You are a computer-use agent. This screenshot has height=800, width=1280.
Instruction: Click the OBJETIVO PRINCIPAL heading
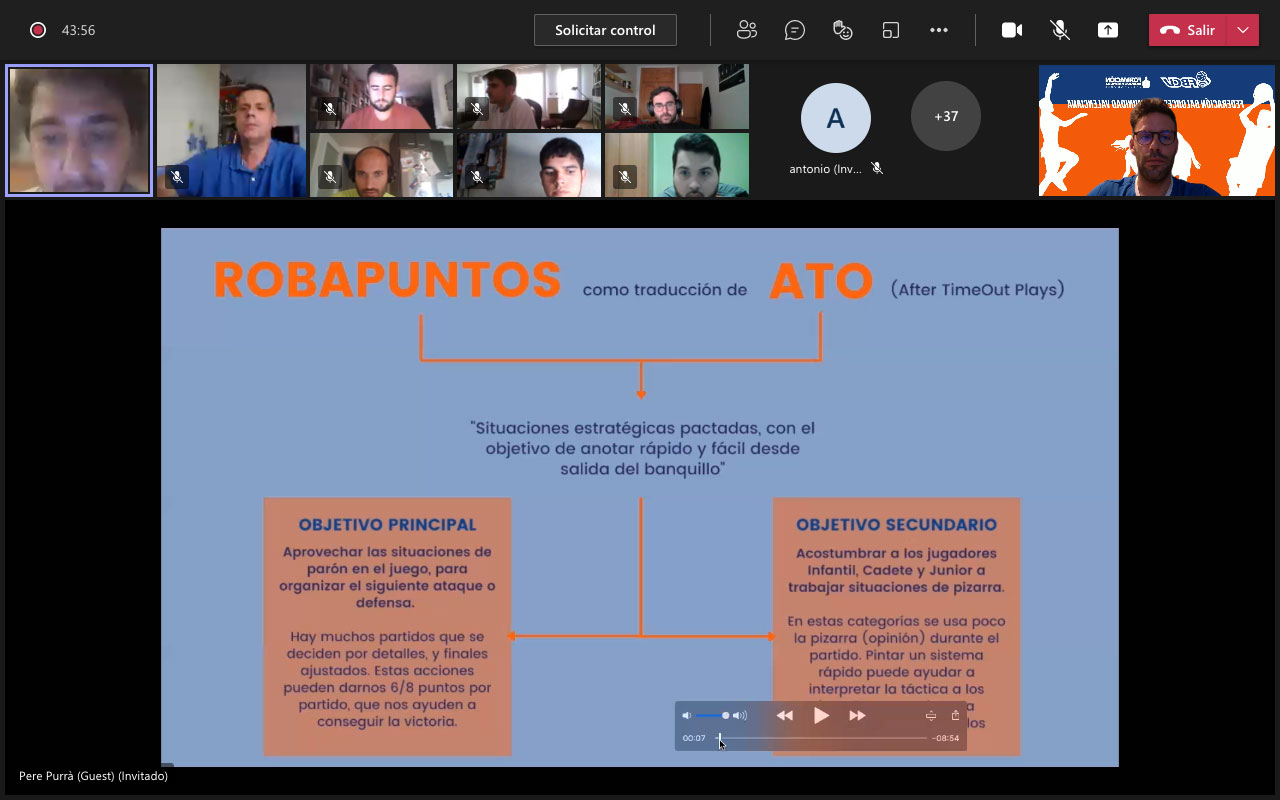coord(387,525)
